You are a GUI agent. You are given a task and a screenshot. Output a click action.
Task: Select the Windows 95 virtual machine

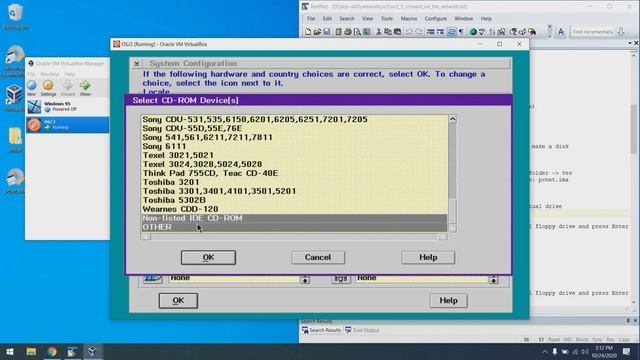[x=67, y=107]
